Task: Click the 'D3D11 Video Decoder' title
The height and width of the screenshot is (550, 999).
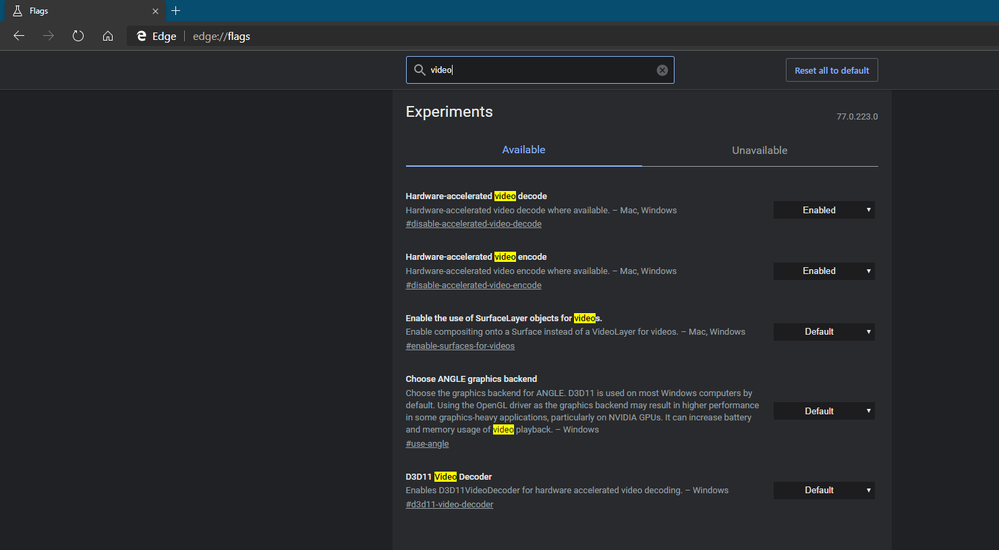Action: [x=449, y=477]
